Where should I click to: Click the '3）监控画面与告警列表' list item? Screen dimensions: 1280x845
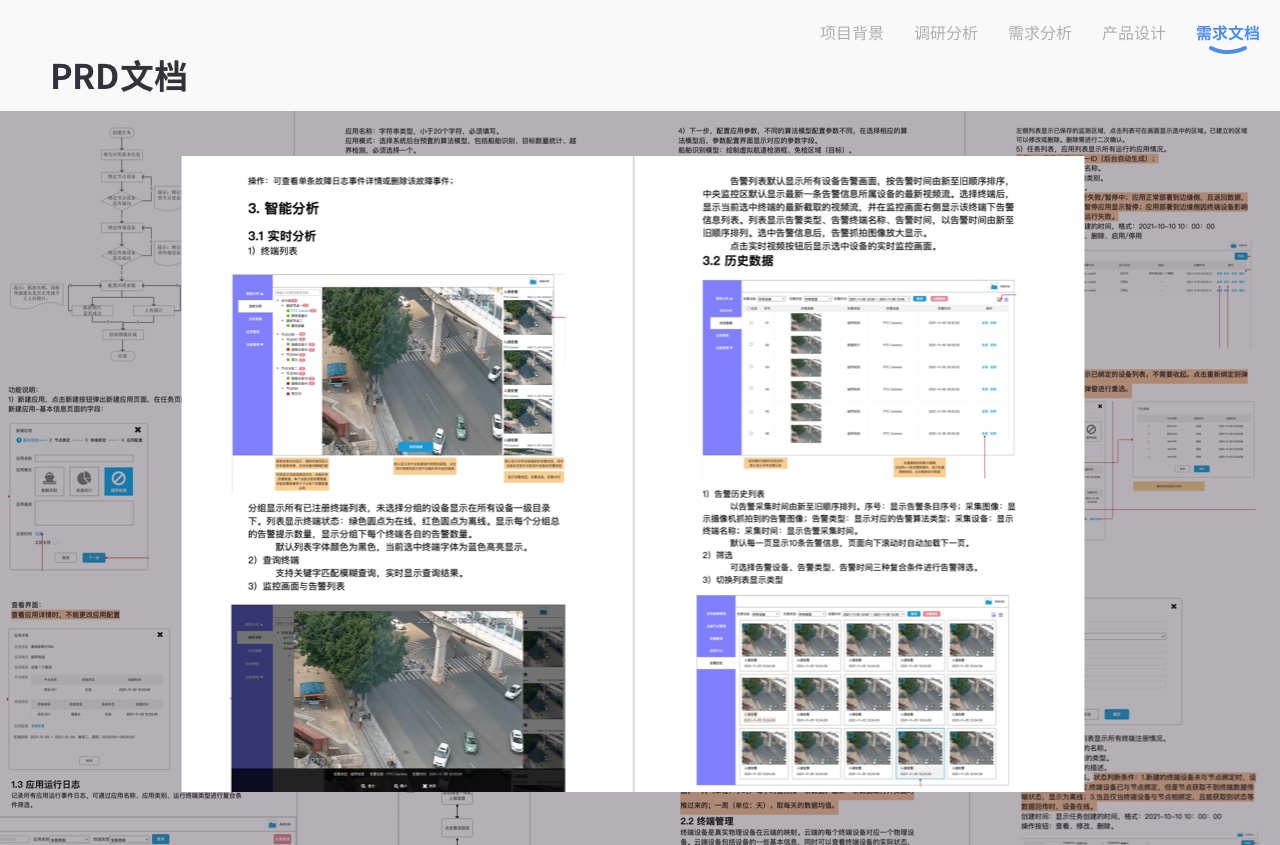coord(297,586)
